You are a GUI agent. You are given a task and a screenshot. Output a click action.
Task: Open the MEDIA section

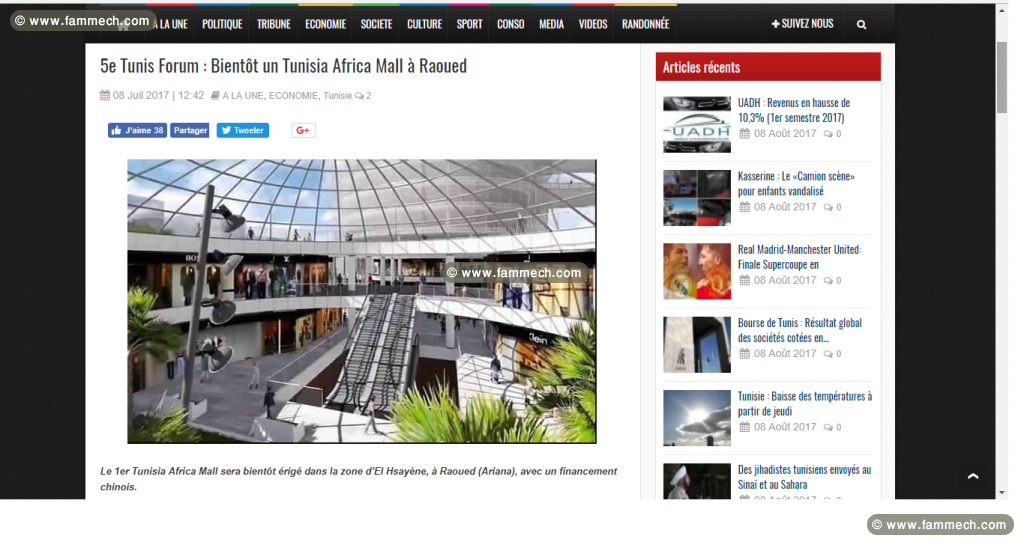click(x=551, y=24)
